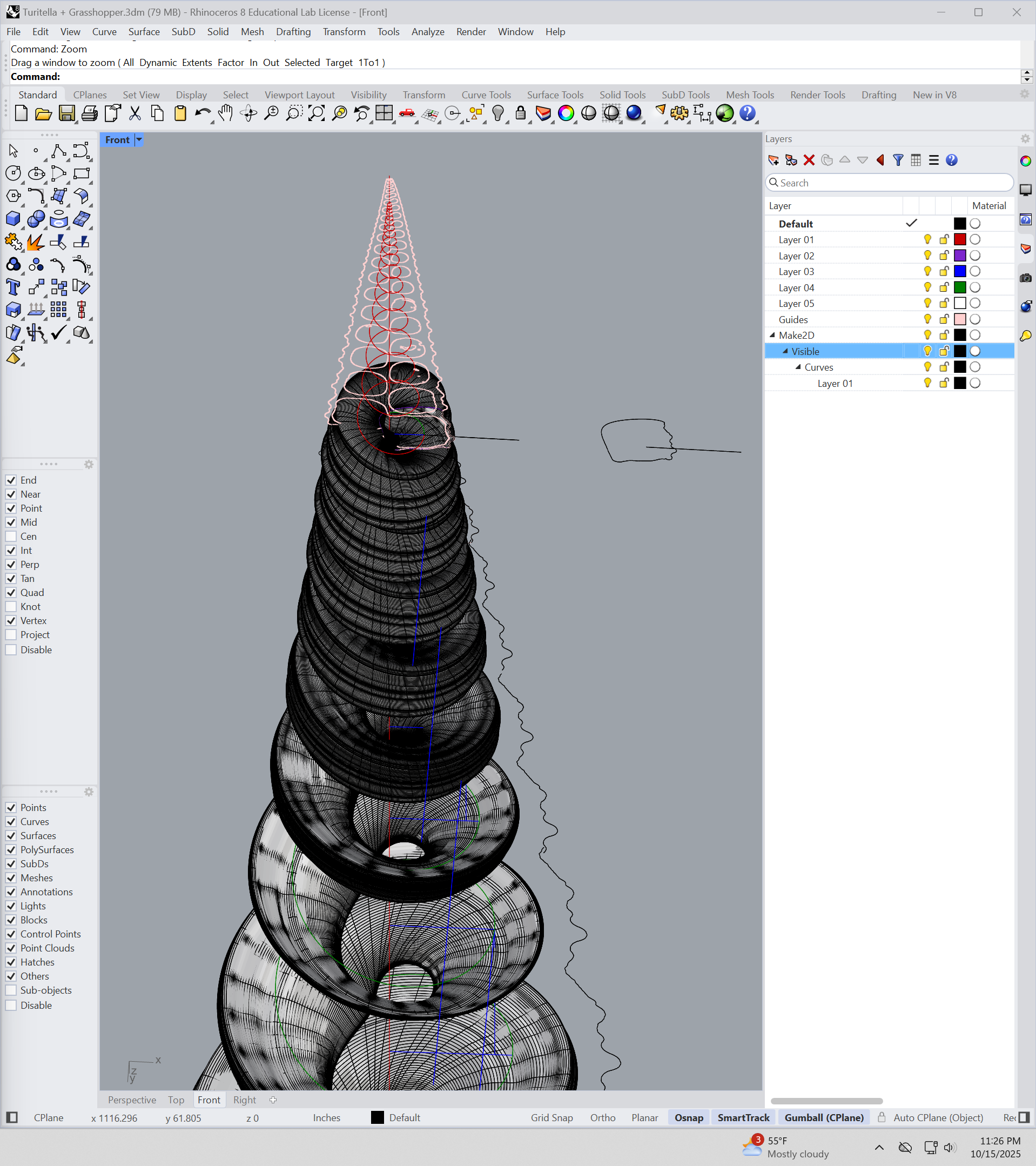Screen dimensions: 1036x1166
Task: Click the Zoom Extents icon
Action: tap(317, 113)
